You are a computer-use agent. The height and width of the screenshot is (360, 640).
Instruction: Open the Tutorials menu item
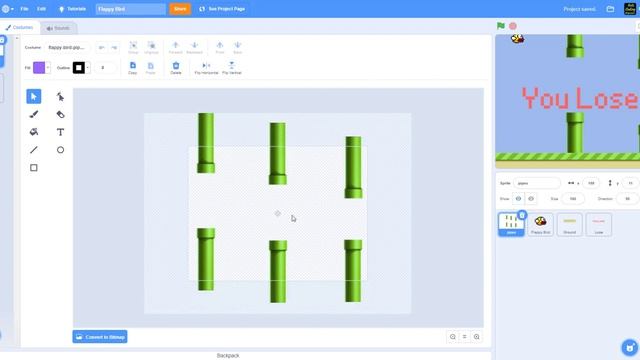click(73, 9)
